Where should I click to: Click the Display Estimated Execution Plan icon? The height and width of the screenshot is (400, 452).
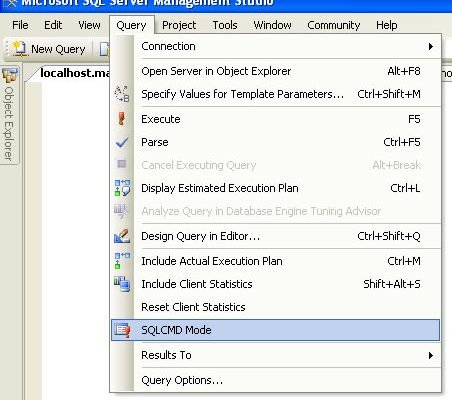tap(122, 188)
